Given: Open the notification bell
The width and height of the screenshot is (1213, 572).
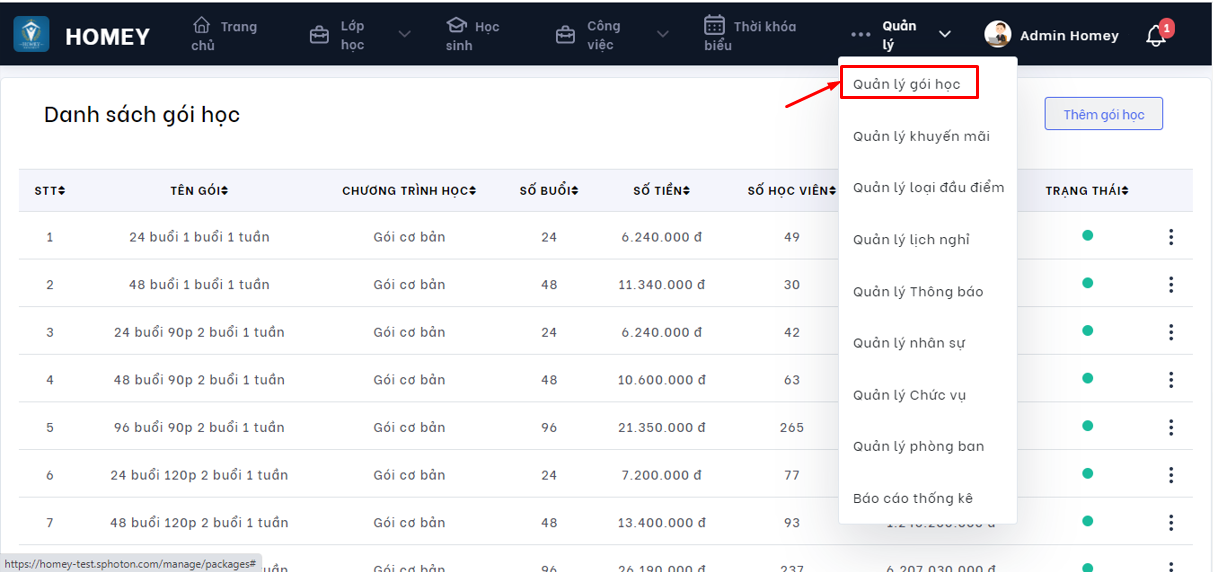Looking at the screenshot, I should pos(1155,37).
